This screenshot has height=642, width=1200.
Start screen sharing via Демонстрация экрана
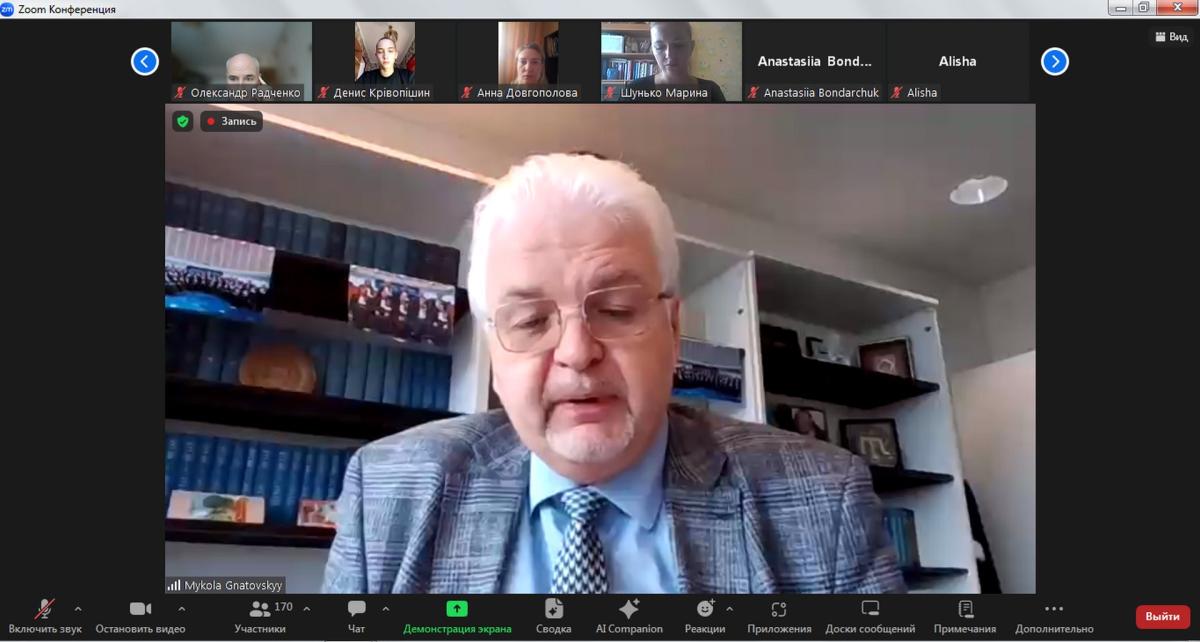click(x=457, y=617)
